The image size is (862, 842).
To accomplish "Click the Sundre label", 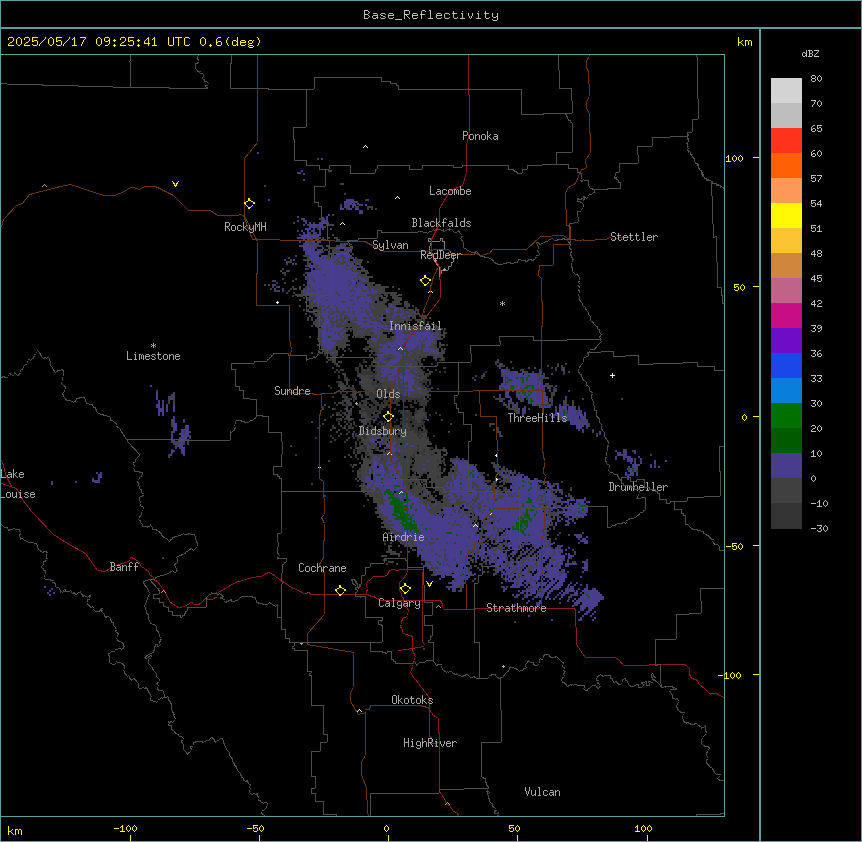I will [x=292, y=391].
